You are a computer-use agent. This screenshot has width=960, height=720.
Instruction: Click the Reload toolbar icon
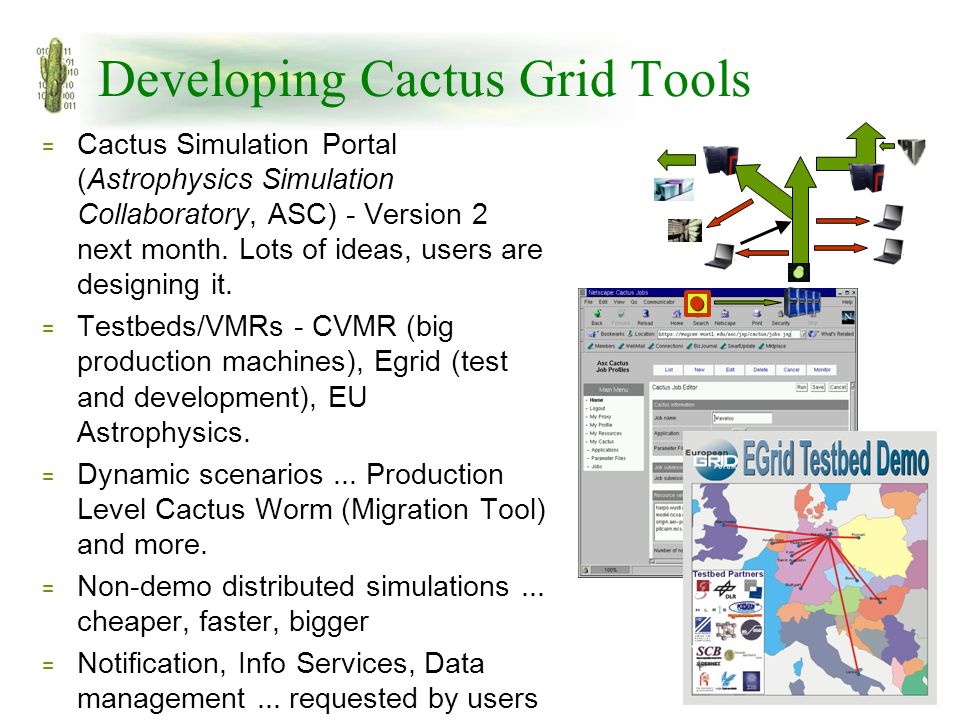(x=645, y=317)
